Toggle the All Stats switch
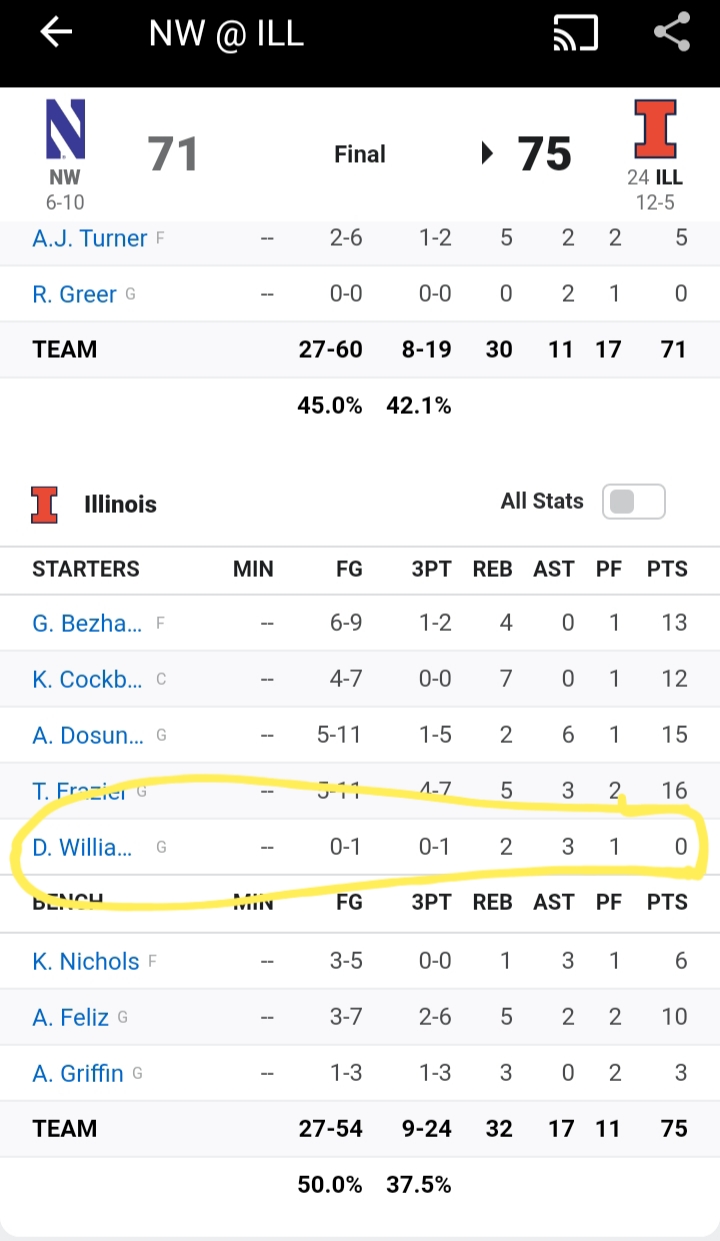This screenshot has height=1241, width=720. point(633,502)
